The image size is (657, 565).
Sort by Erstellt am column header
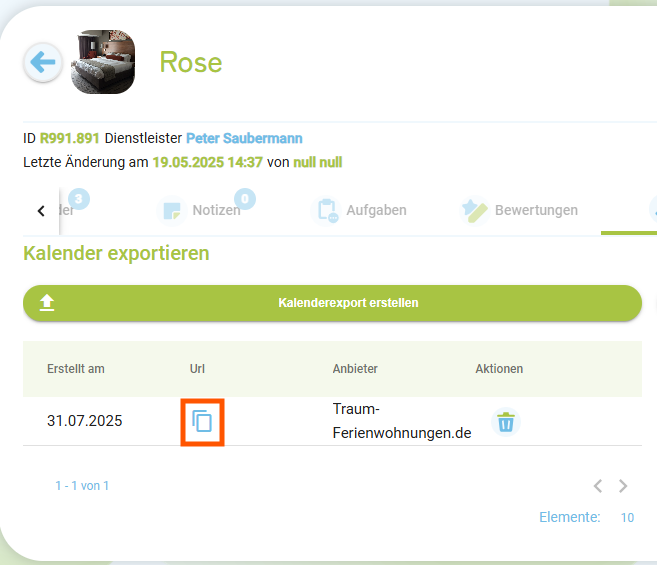(x=76, y=369)
